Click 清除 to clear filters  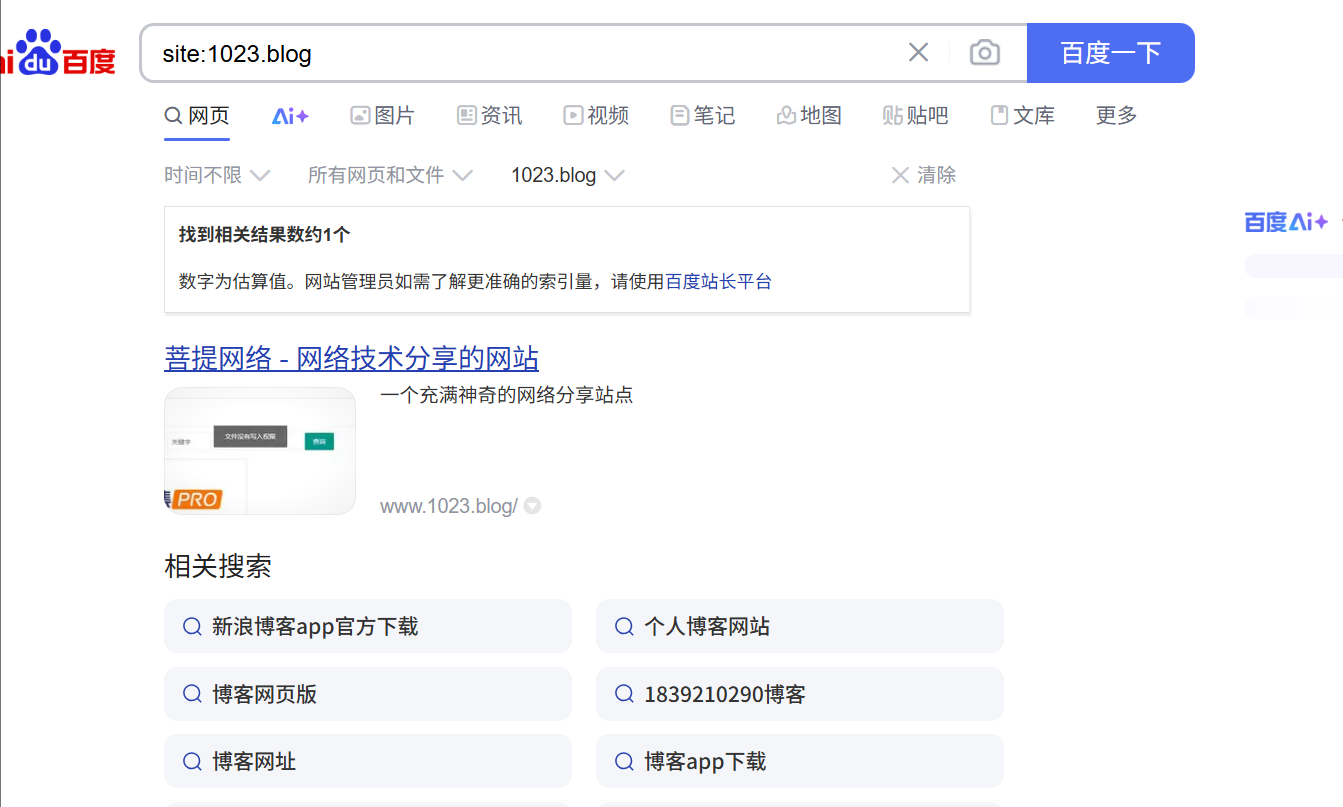tap(924, 176)
